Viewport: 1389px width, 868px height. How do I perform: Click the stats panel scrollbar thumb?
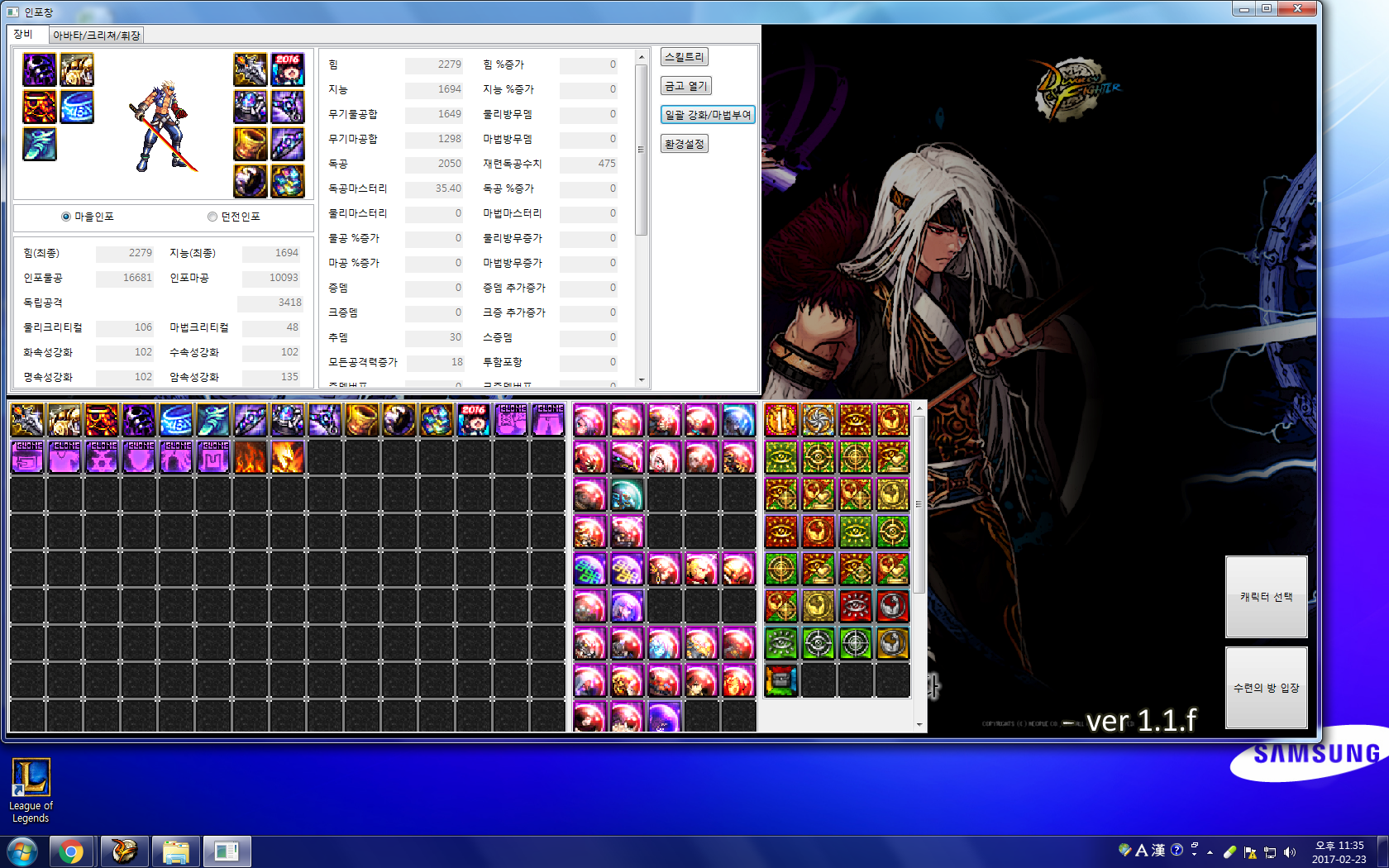[x=642, y=150]
